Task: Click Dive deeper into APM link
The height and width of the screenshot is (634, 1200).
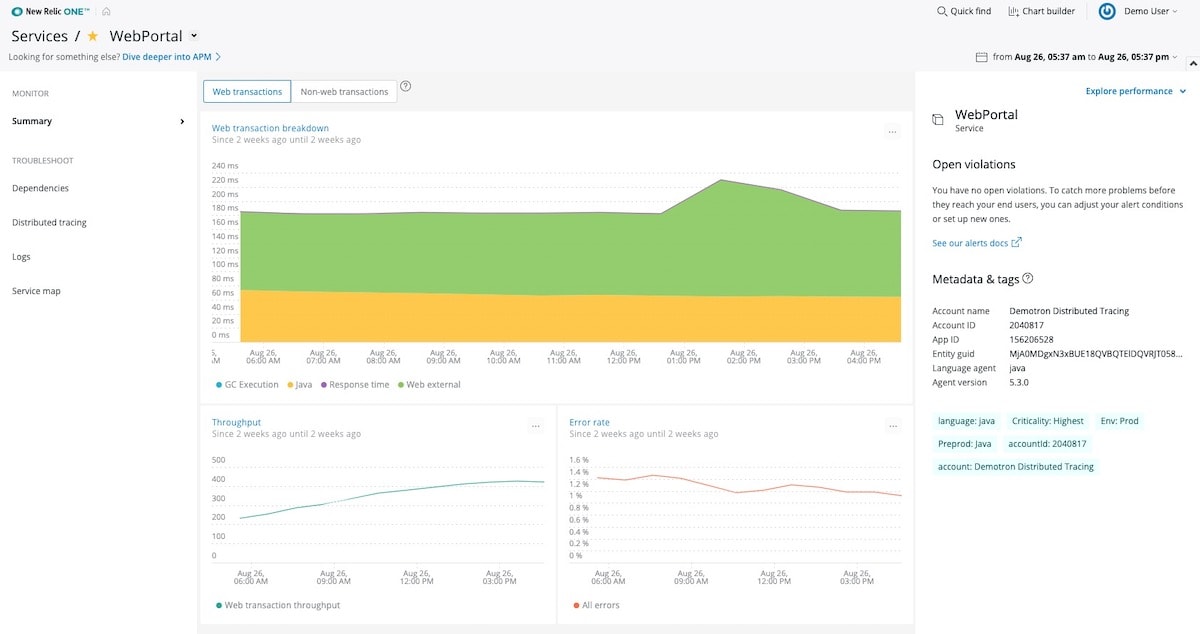Action: click(167, 57)
